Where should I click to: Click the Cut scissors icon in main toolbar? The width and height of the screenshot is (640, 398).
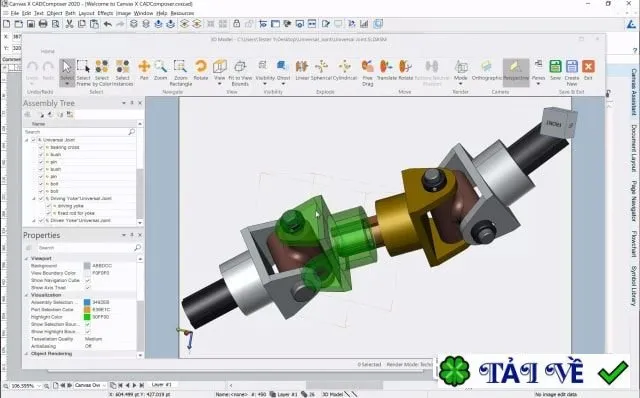[69, 24]
